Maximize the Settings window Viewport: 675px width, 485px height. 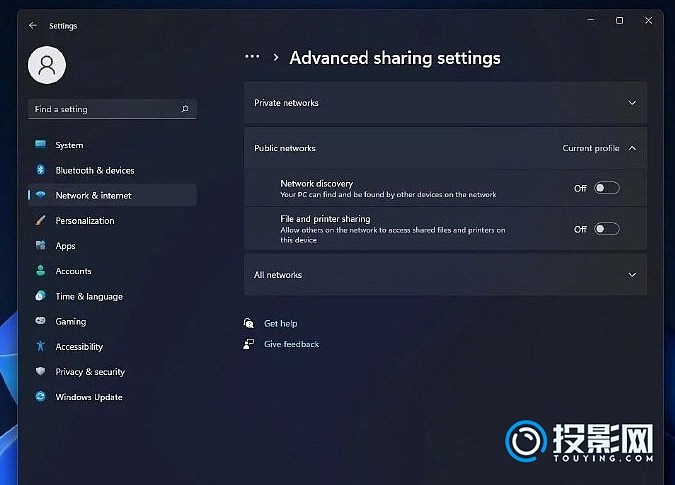coord(619,20)
